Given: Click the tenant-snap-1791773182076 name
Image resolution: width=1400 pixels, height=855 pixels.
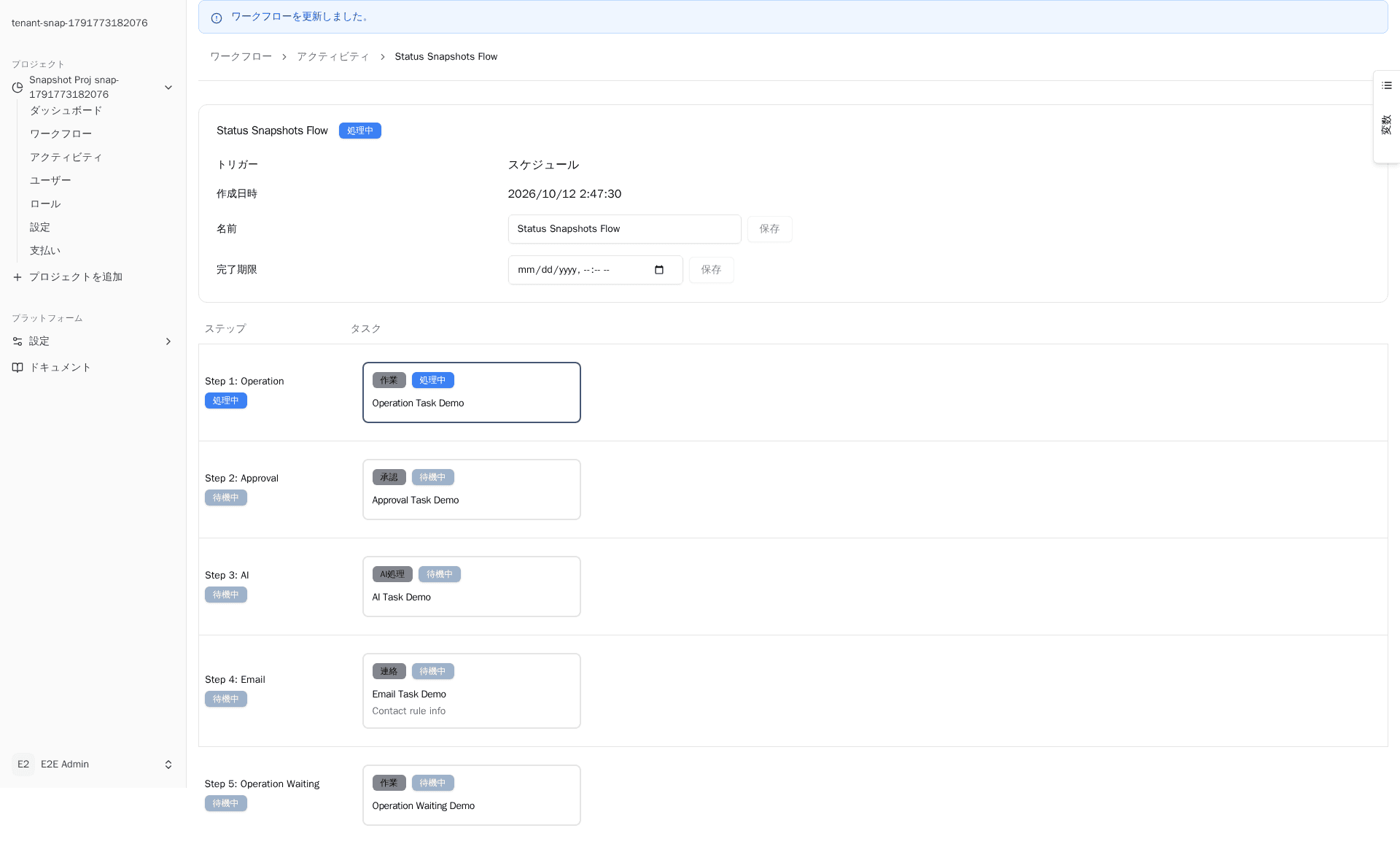Looking at the screenshot, I should (x=79, y=23).
